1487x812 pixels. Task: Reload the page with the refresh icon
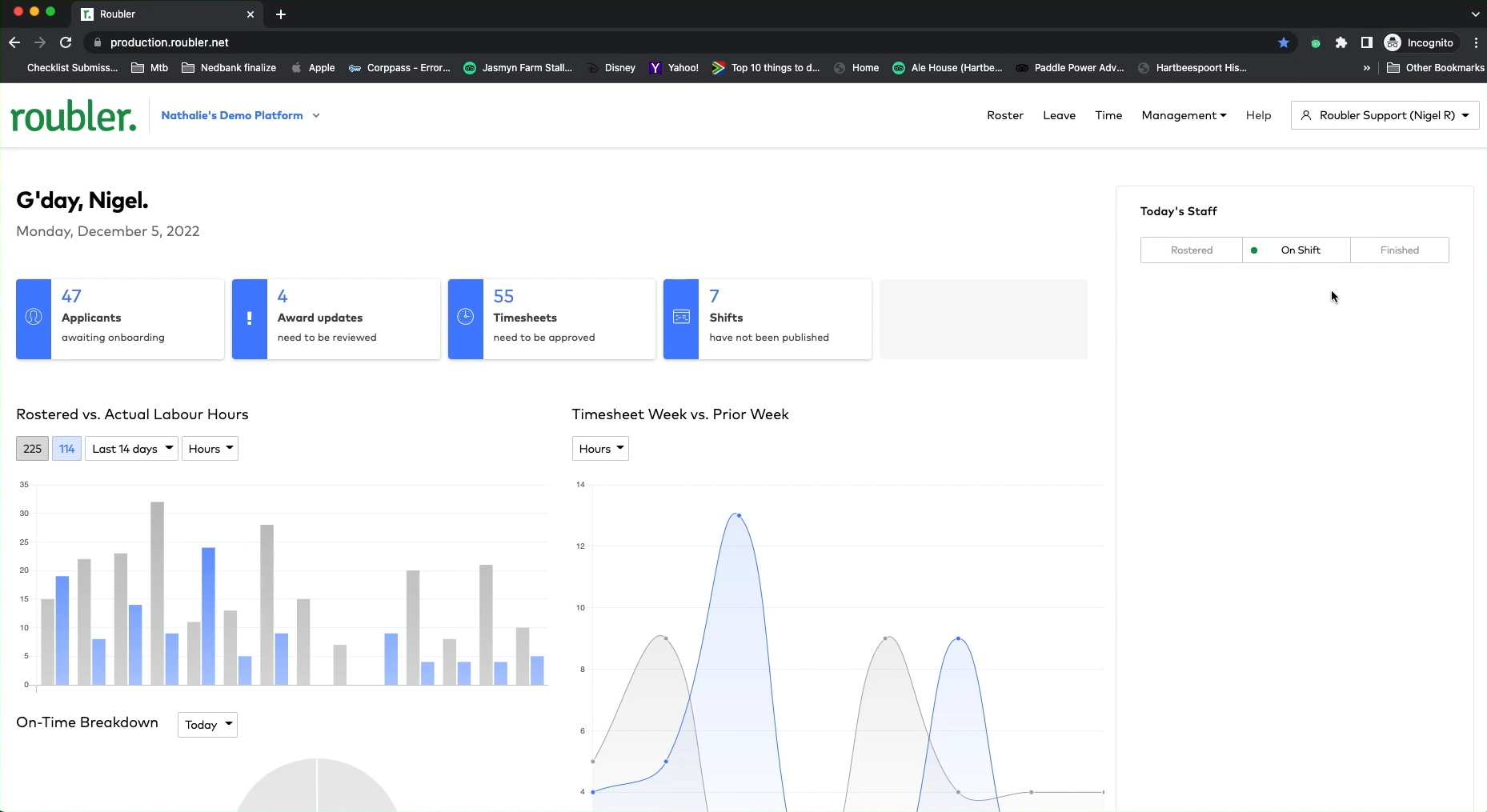[x=66, y=42]
